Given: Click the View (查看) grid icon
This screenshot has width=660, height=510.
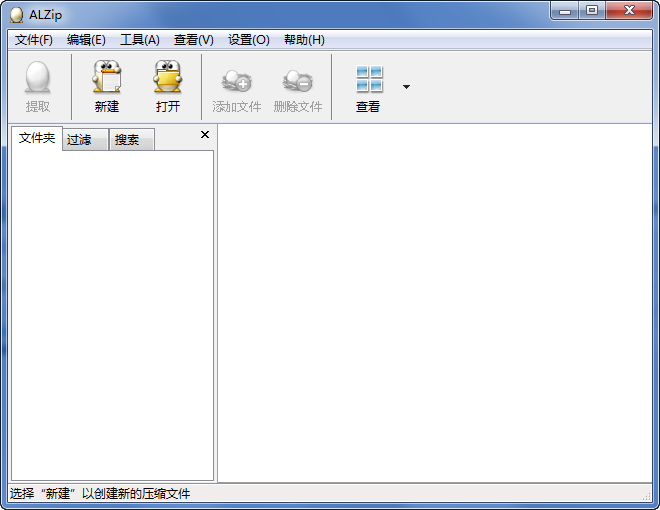Looking at the screenshot, I should (x=369, y=80).
